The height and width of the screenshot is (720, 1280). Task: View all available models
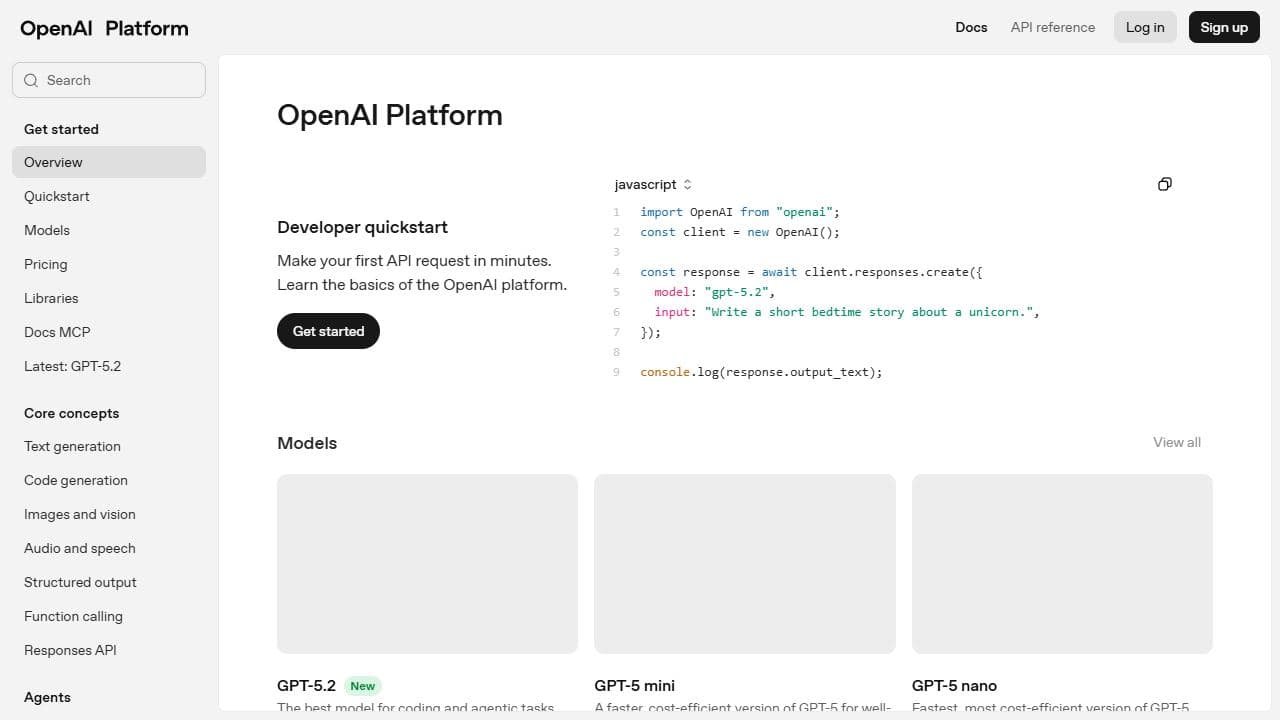click(1176, 442)
